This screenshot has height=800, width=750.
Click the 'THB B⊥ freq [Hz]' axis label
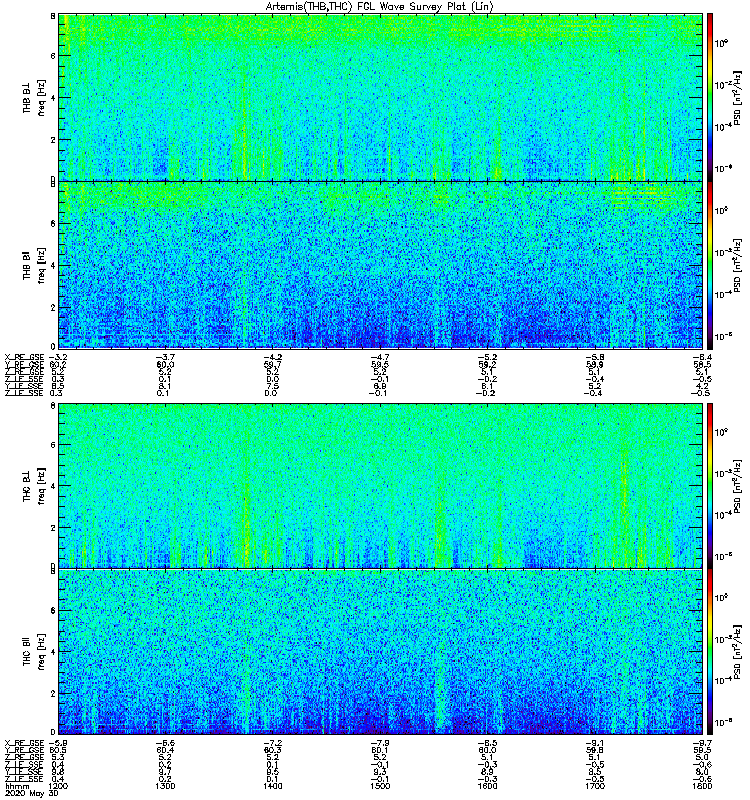pyautogui.click(x=34, y=97)
